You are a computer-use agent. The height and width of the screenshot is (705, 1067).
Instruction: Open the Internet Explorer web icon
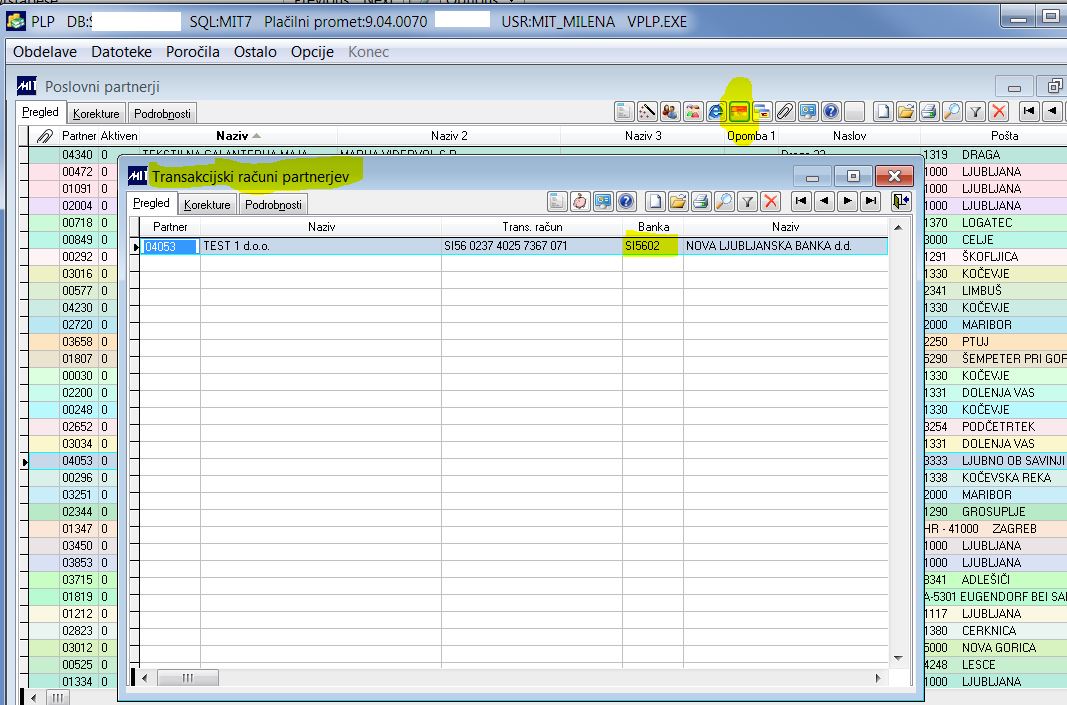715,112
